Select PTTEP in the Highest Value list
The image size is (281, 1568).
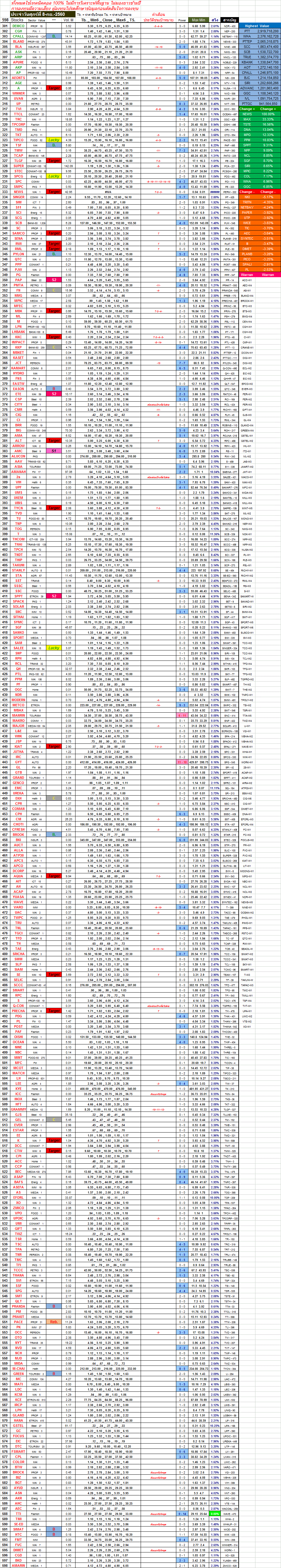247,41
